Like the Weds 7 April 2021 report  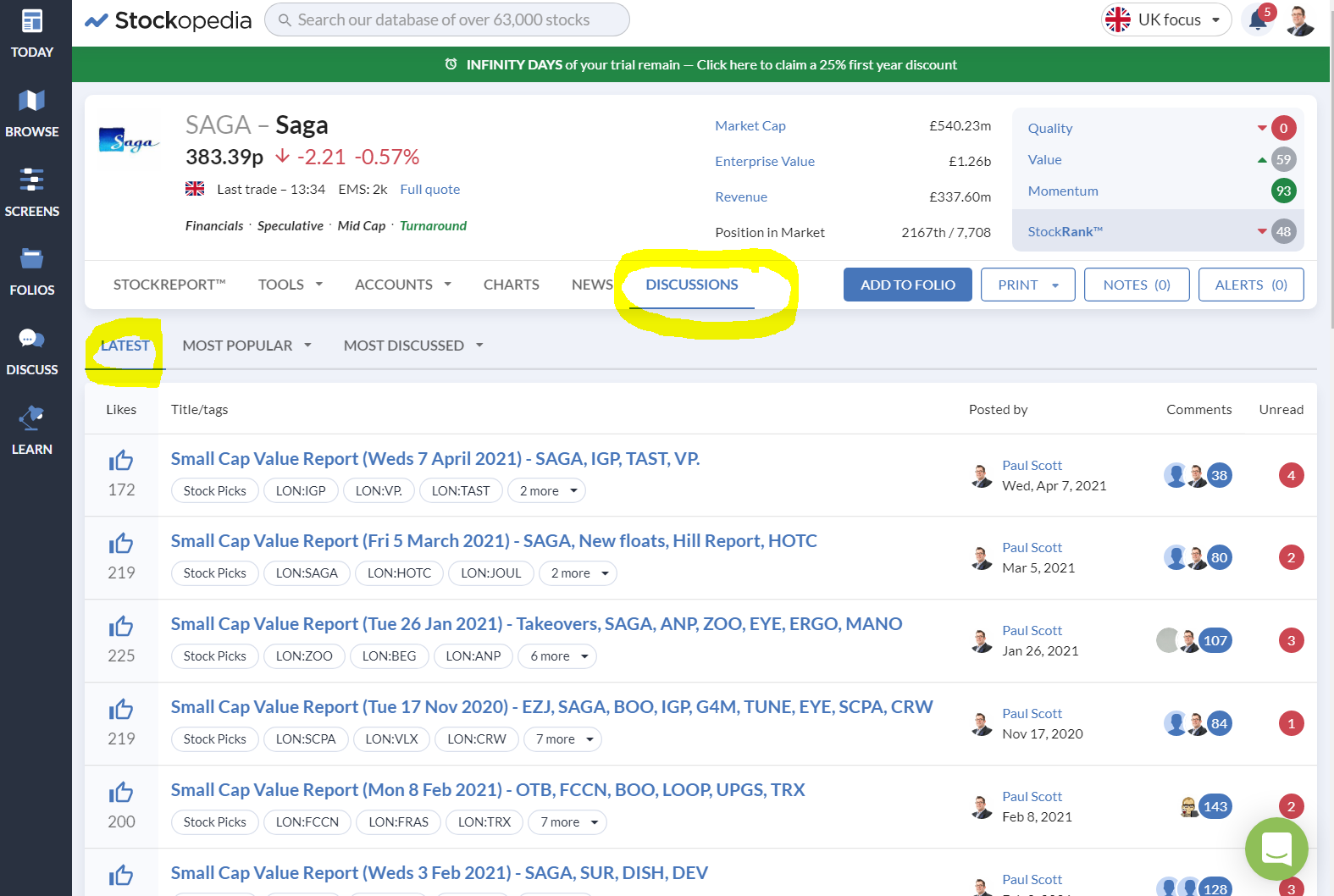click(121, 461)
